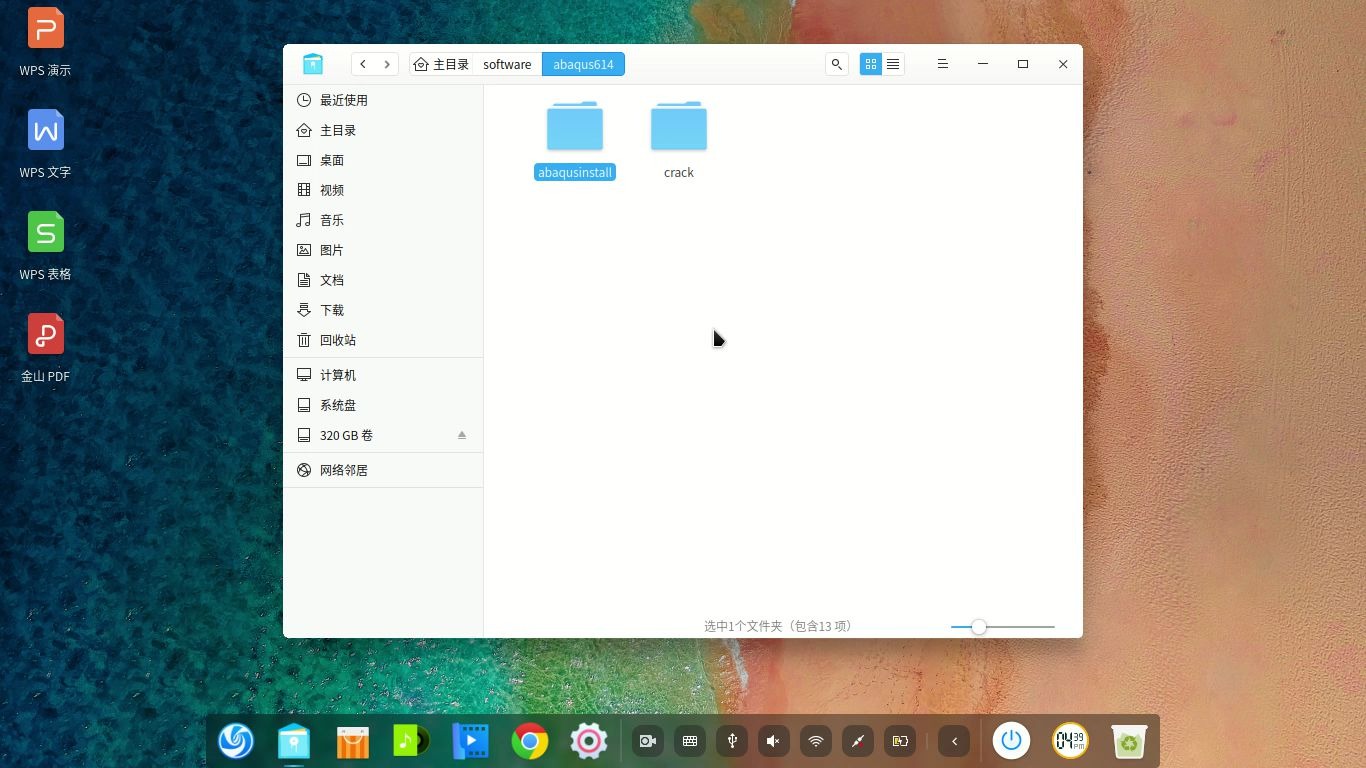Click the USB device tray icon

(732, 741)
